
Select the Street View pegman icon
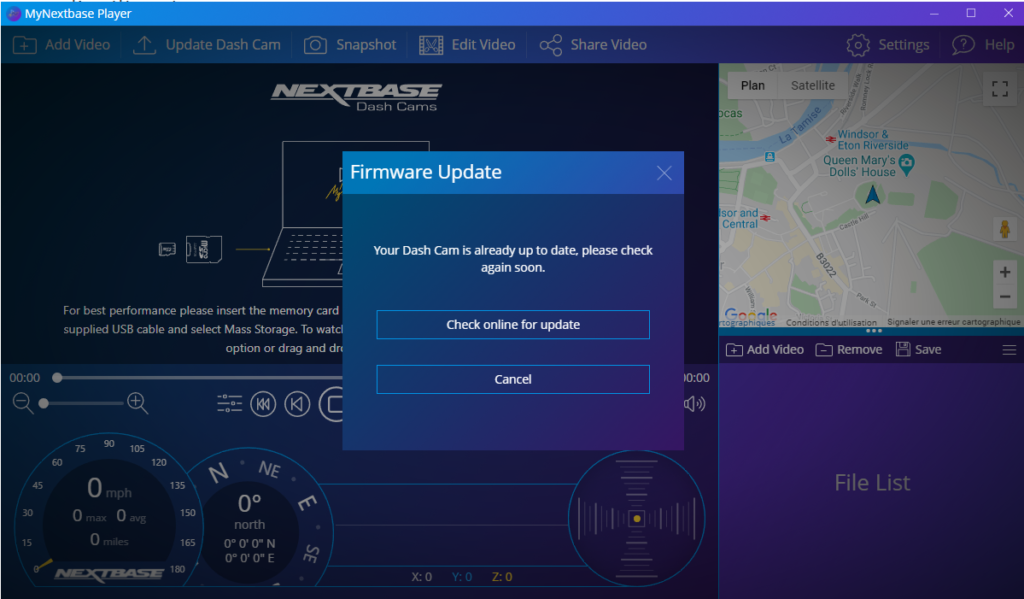pos(1004,229)
